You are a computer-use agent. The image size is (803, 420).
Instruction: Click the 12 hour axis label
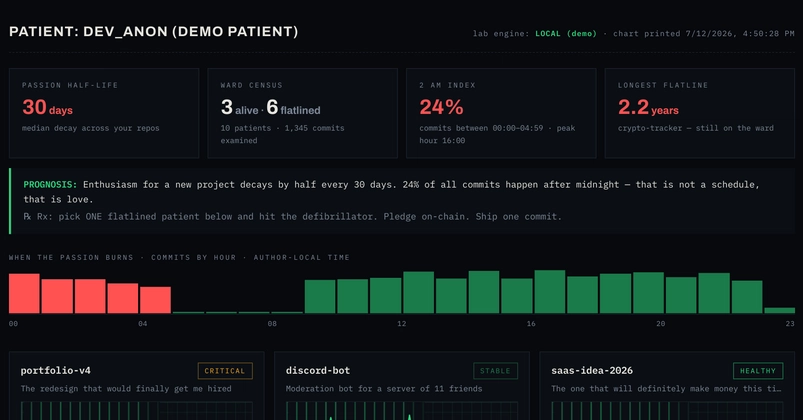402,324
